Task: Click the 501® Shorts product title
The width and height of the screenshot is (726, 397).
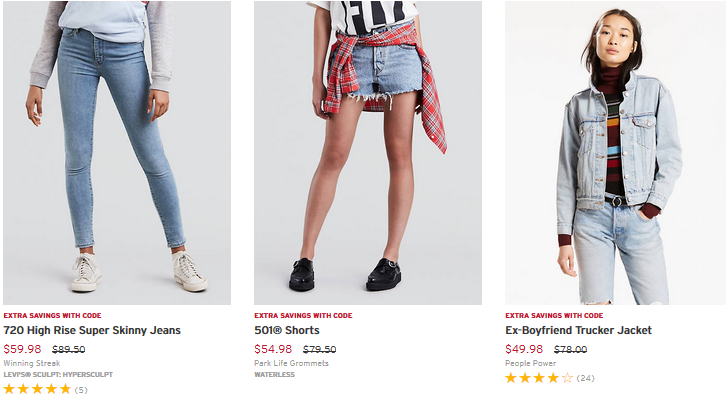Action: pos(287,330)
